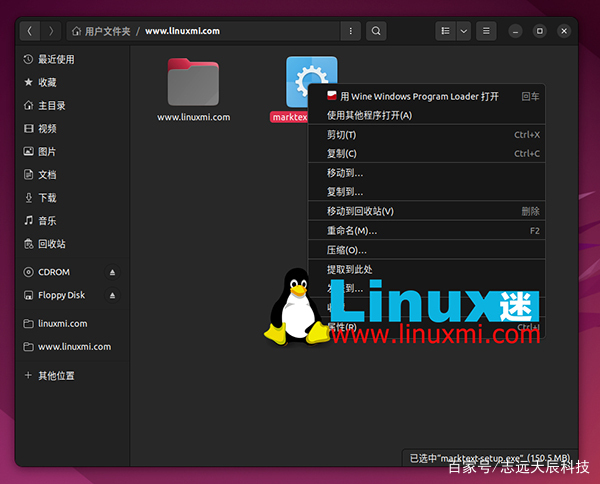Viewport: 600px width, 484px height.
Task: Go forward with the right arrow button
Action: pos(51,31)
